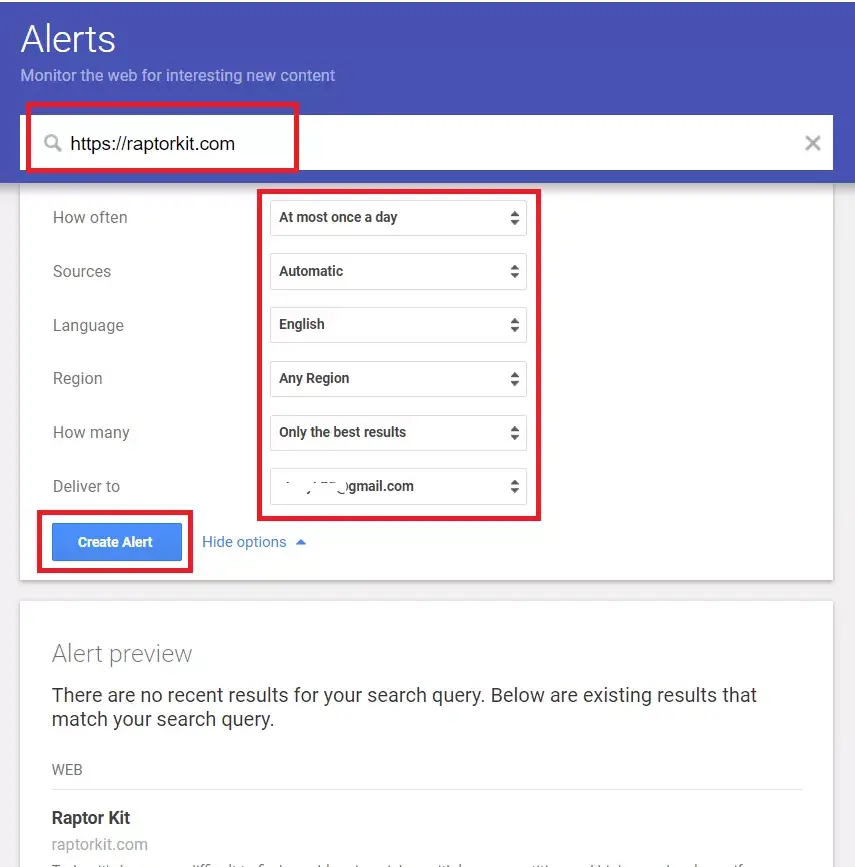Select the 'How often' label

click(x=90, y=217)
